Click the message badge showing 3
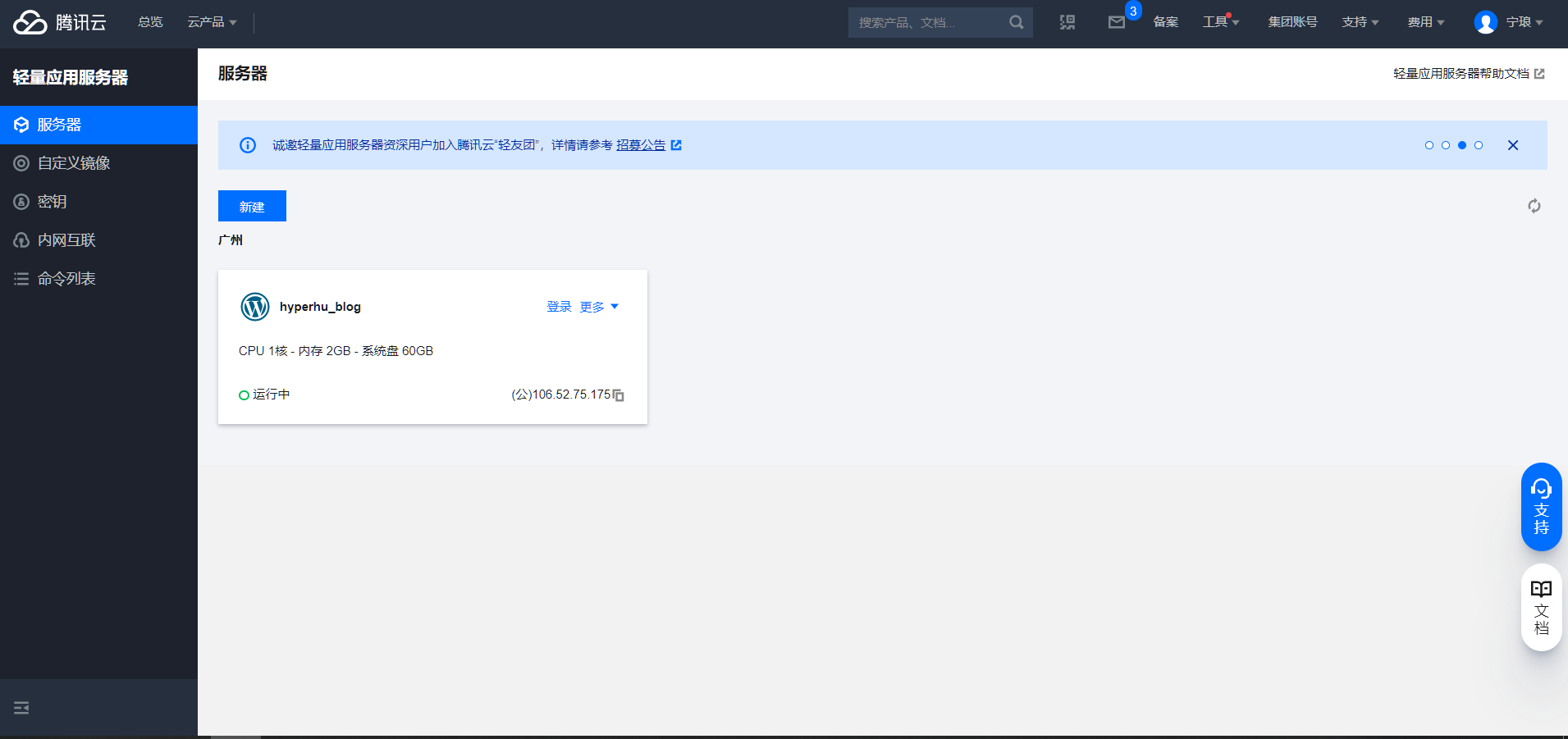1568x739 pixels. (1133, 11)
